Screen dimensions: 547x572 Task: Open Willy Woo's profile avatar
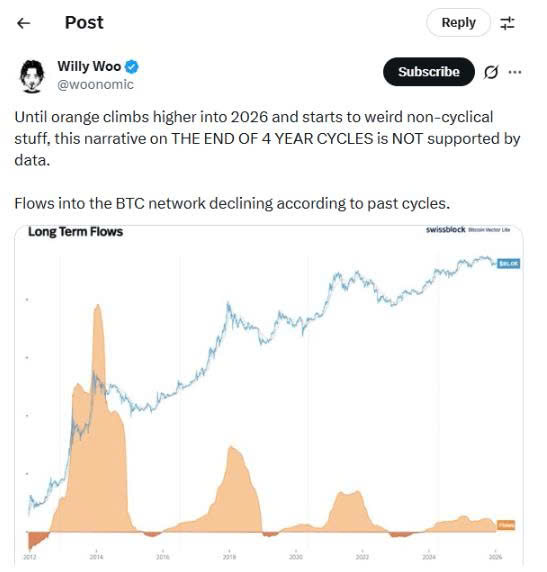pyautogui.click(x=32, y=76)
